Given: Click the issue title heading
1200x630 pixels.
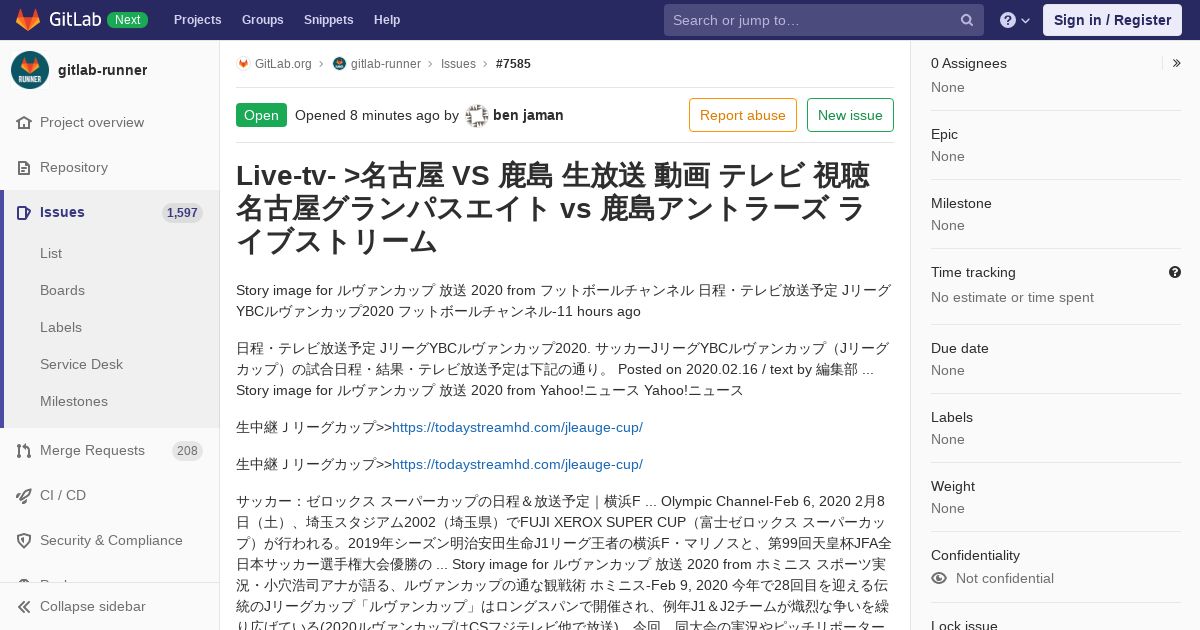Looking at the screenshot, I should (565, 208).
